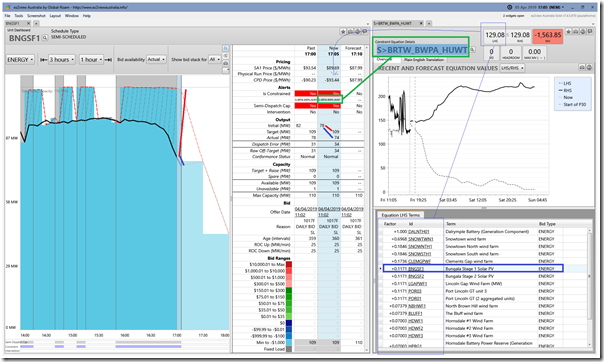Open the ENERGY commodity dropdown
Image resolution: width=604 pixels, height=362 pixels.
pyautogui.click(x=20, y=60)
